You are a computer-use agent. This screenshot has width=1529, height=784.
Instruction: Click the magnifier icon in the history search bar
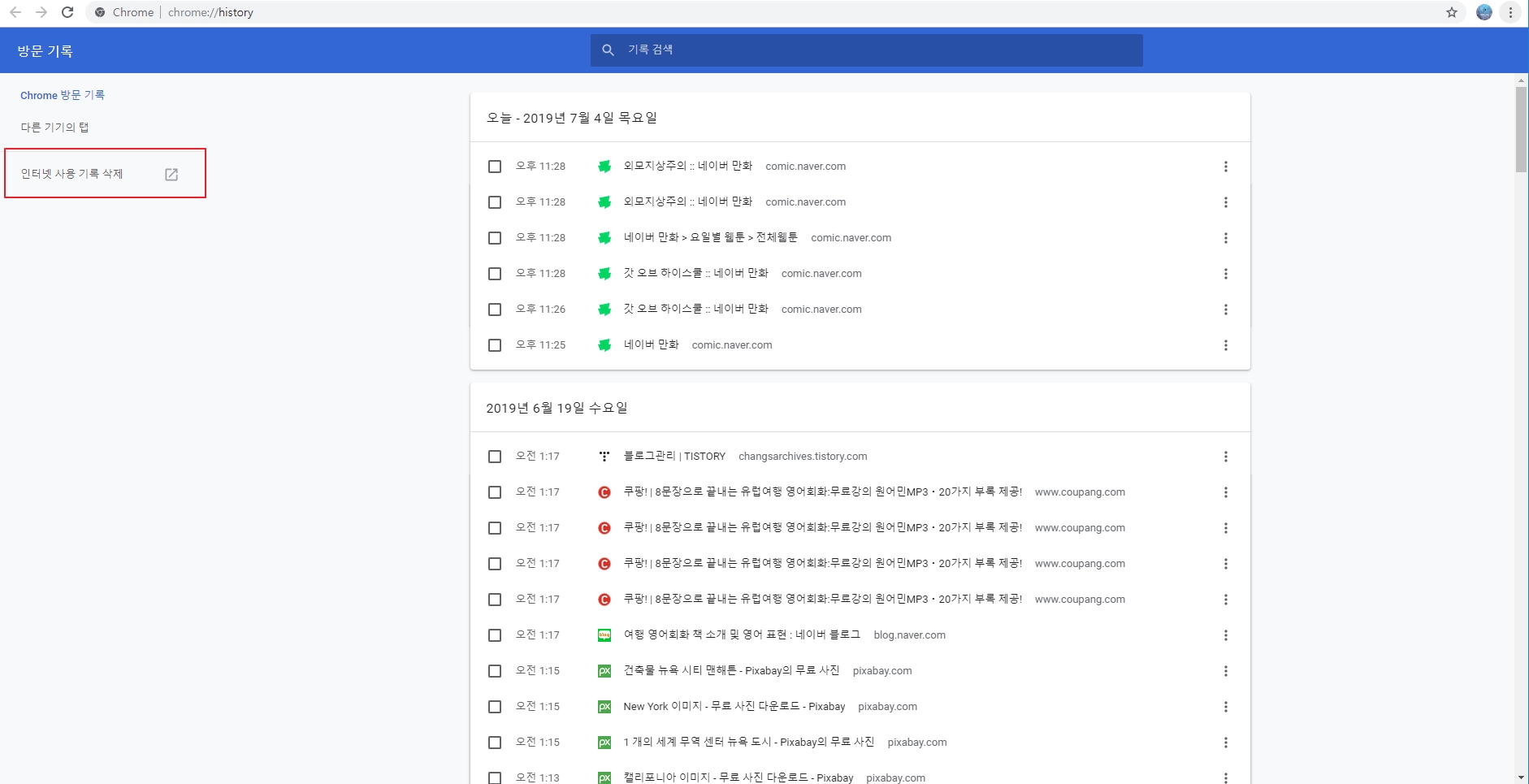[608, 50]
